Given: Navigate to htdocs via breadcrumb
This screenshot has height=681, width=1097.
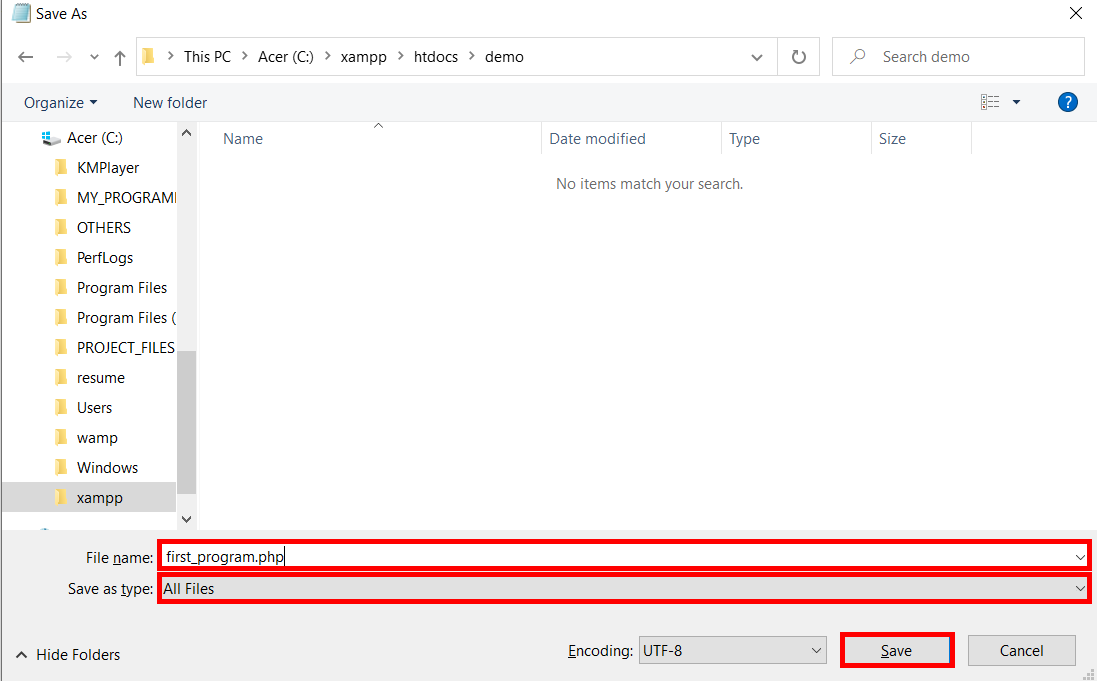Looking at the screenshot, I should click(435, 56).
